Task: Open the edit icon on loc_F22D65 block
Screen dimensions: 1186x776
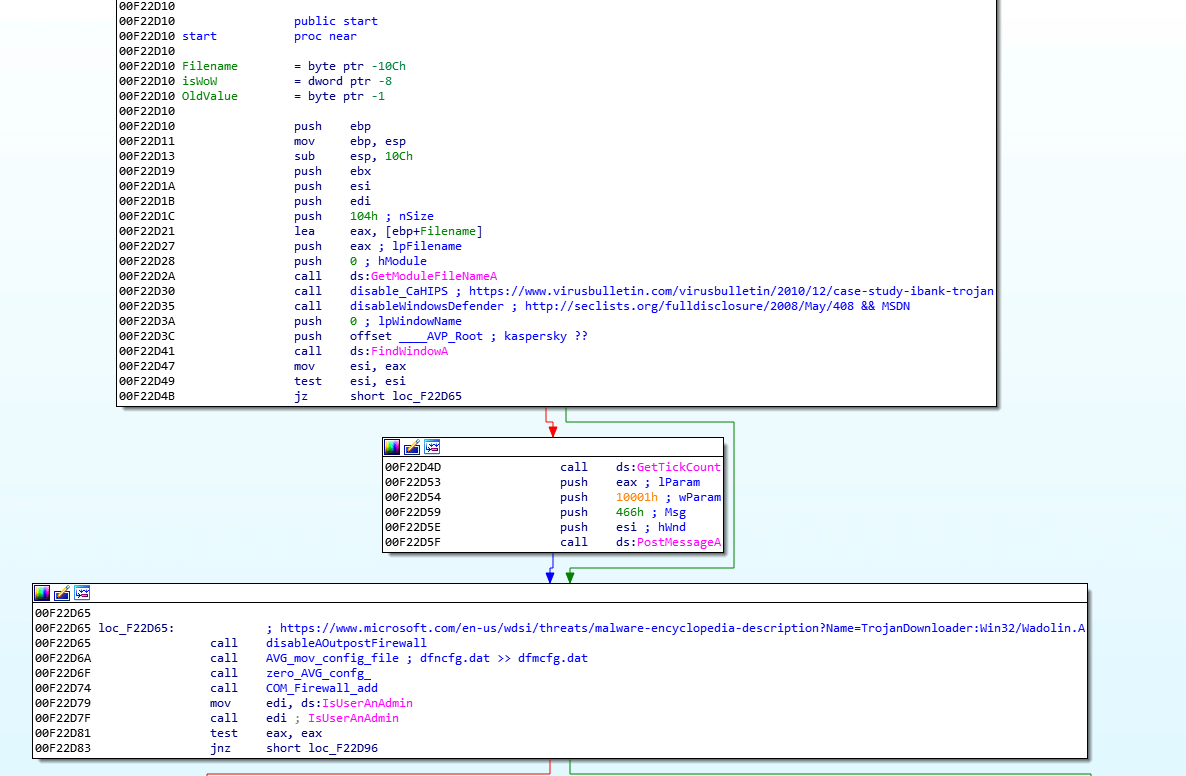Action: 62,593
